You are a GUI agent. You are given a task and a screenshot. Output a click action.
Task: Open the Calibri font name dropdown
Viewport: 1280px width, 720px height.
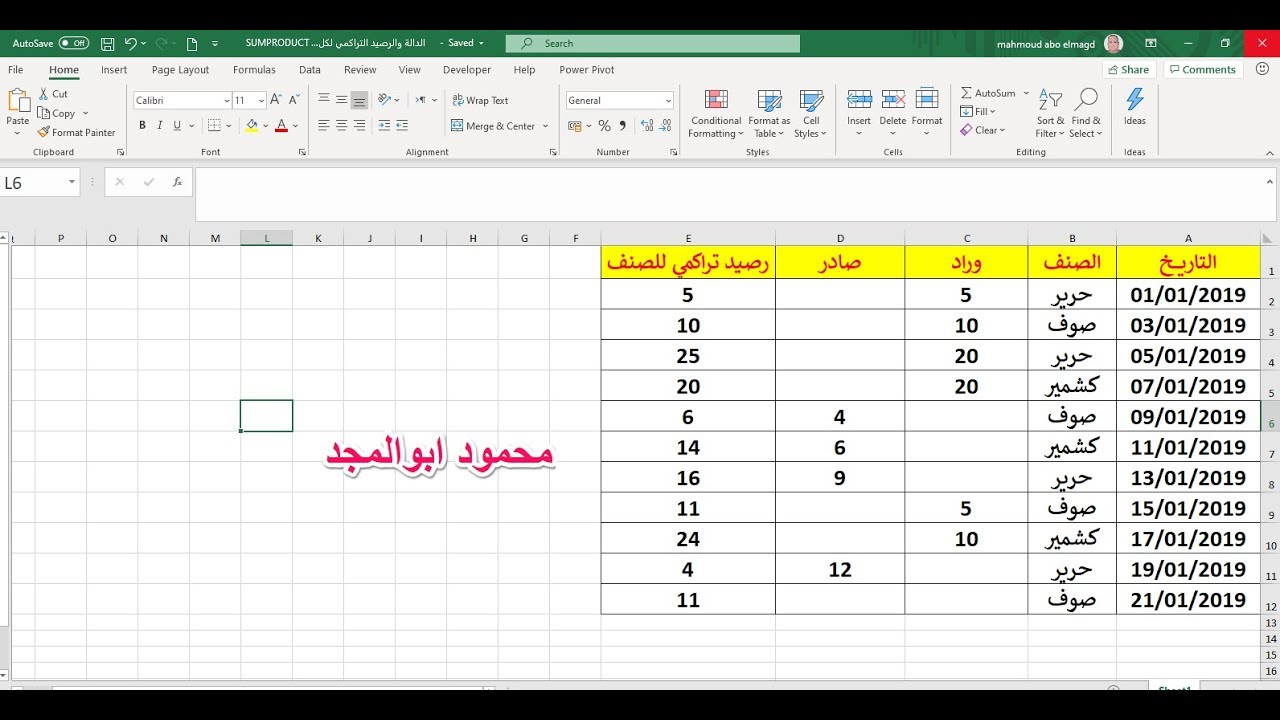click(226, 100)
